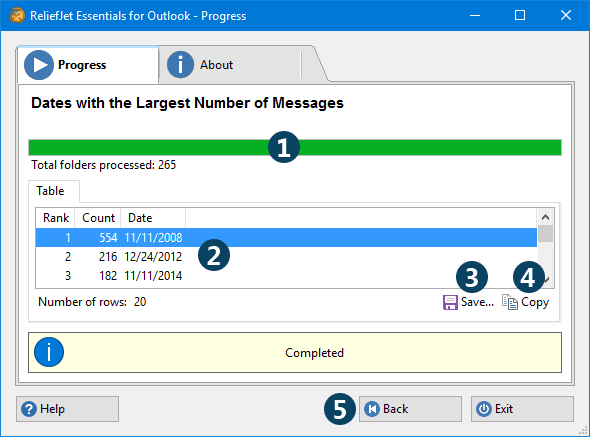This screenshot has width=590, height=437.
Task: Sort by the Count column header
Action: coord(98,218)
